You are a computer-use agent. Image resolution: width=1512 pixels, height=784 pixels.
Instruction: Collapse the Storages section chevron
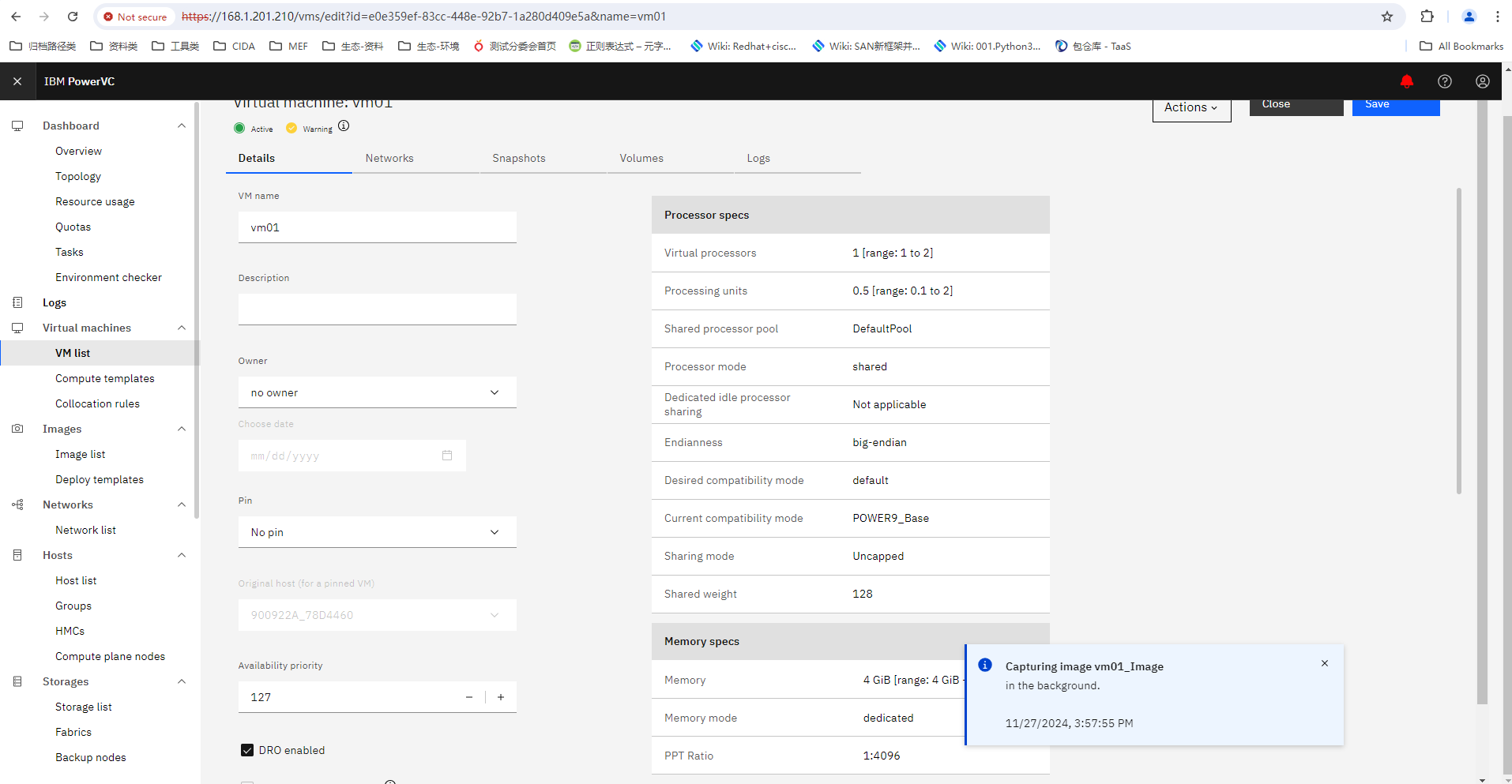pos(182,681)
